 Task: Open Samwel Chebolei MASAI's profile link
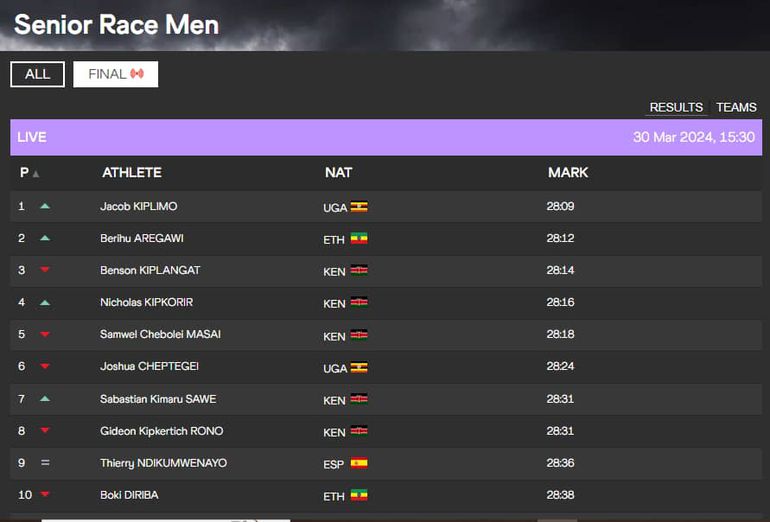(x=160, y=334)
